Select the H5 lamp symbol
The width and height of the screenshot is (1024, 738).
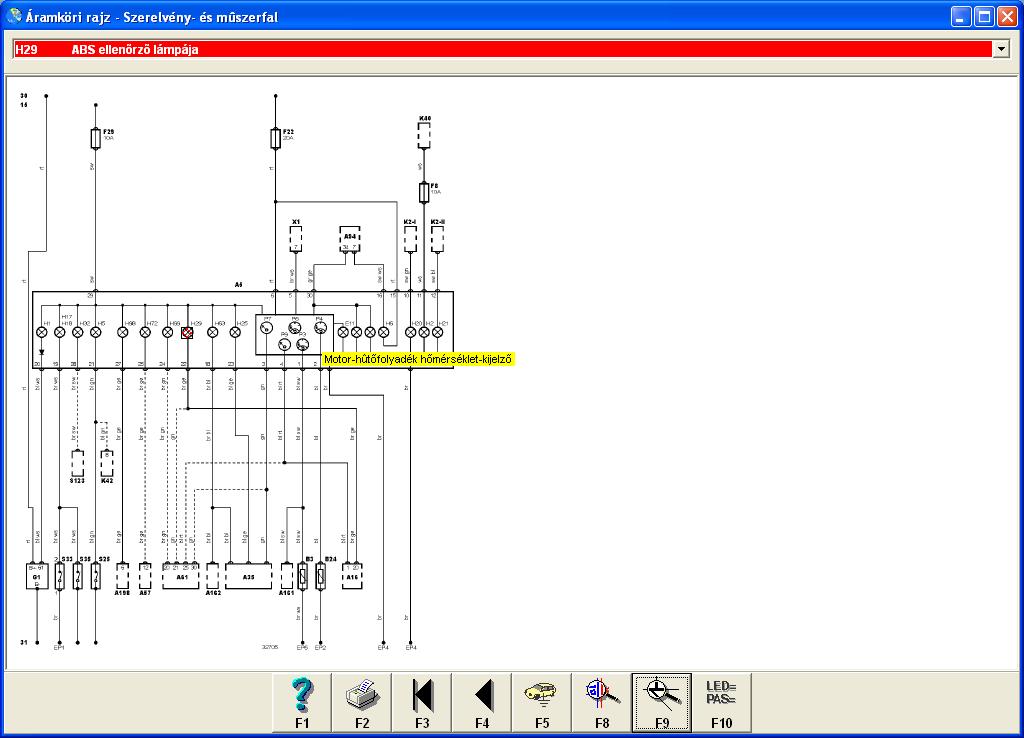pos(95,332)
